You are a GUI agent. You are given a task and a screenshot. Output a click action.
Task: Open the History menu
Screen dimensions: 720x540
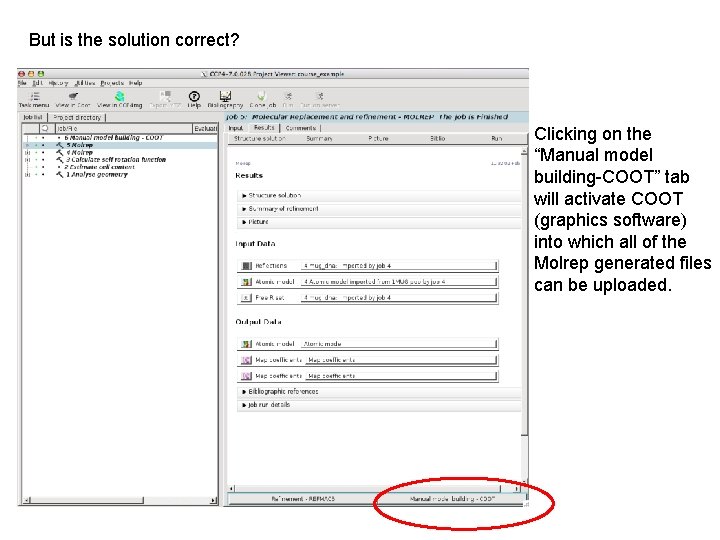(x=58, y=83)
